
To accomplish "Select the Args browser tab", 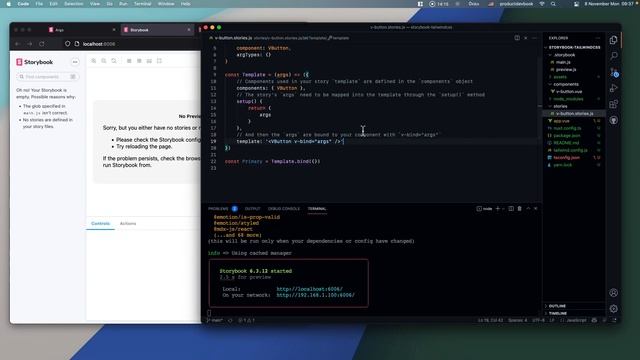I will tap(82, 30).
